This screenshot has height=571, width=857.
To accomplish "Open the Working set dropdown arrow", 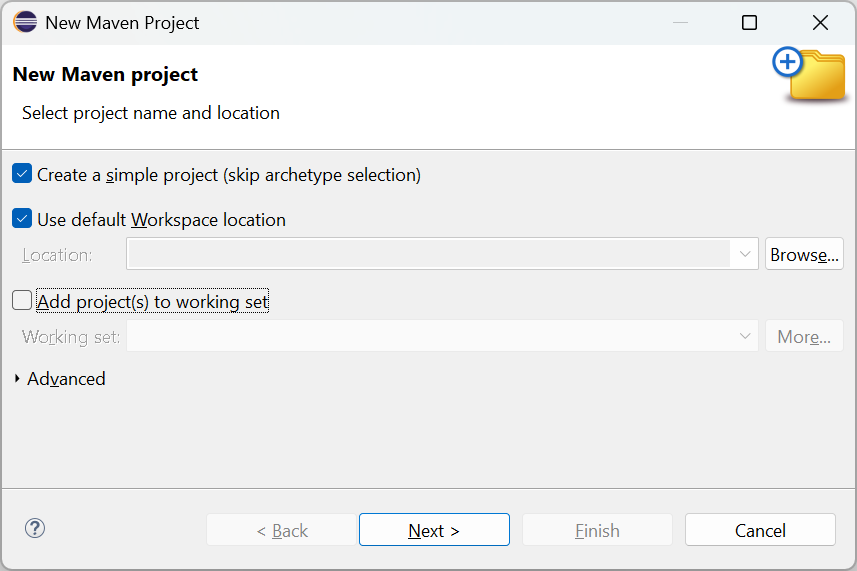I will pyautogui.click(x=745, y=336).
